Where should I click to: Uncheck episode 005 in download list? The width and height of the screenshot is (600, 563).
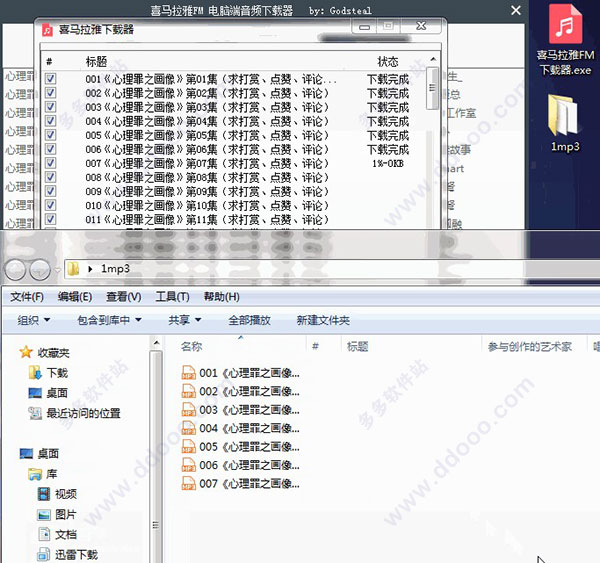click(51, 135)
